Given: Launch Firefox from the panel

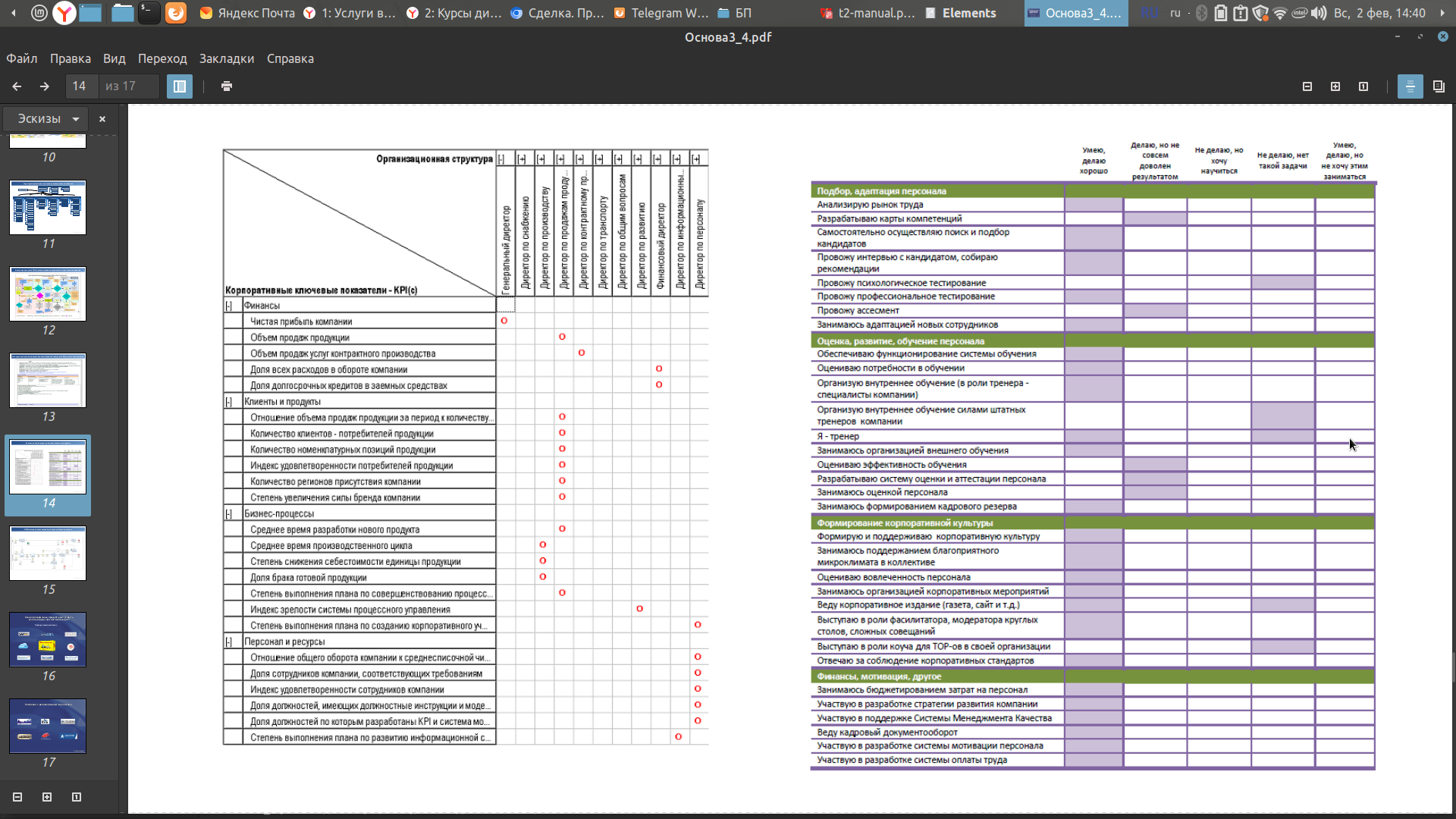Looking at the screenshot, I should [x=176, y=13].
